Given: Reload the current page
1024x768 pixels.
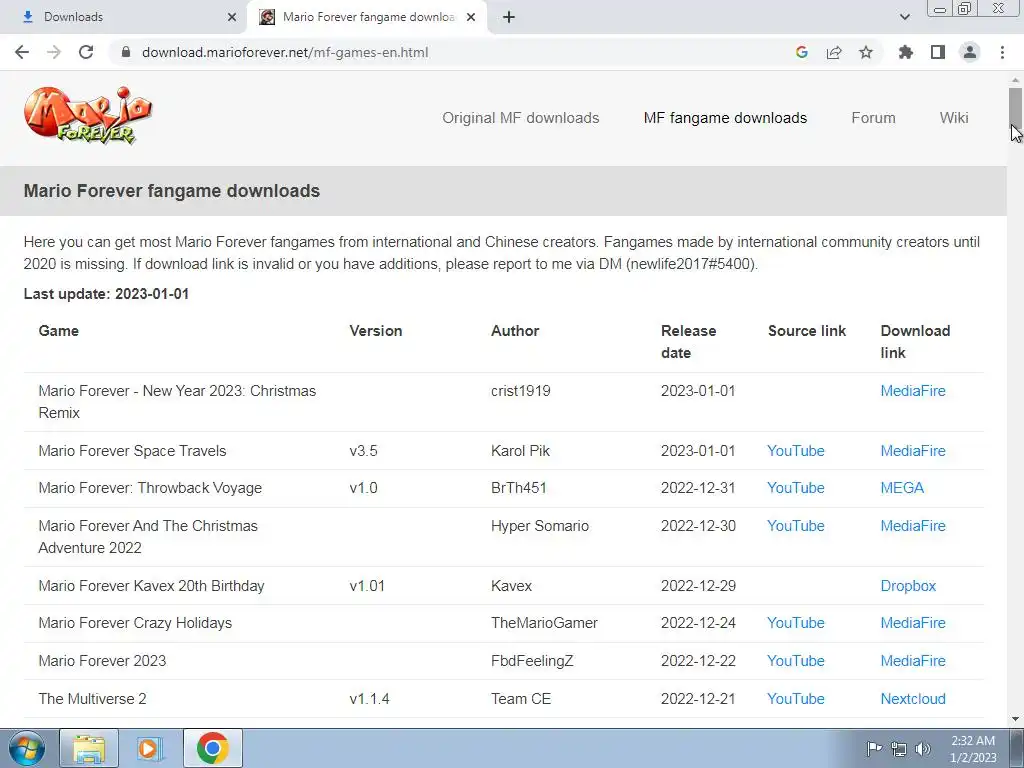Looking at the screenshot, I should [x=86, y=52].
